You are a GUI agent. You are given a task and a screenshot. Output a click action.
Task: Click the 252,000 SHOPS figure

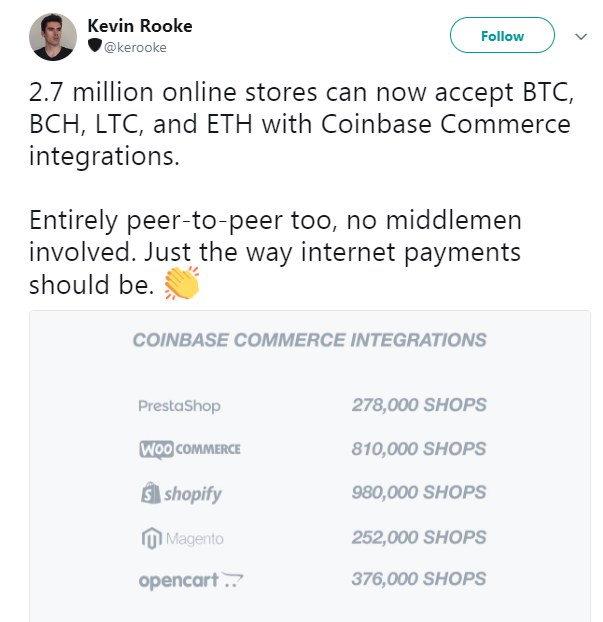point(419,538)
